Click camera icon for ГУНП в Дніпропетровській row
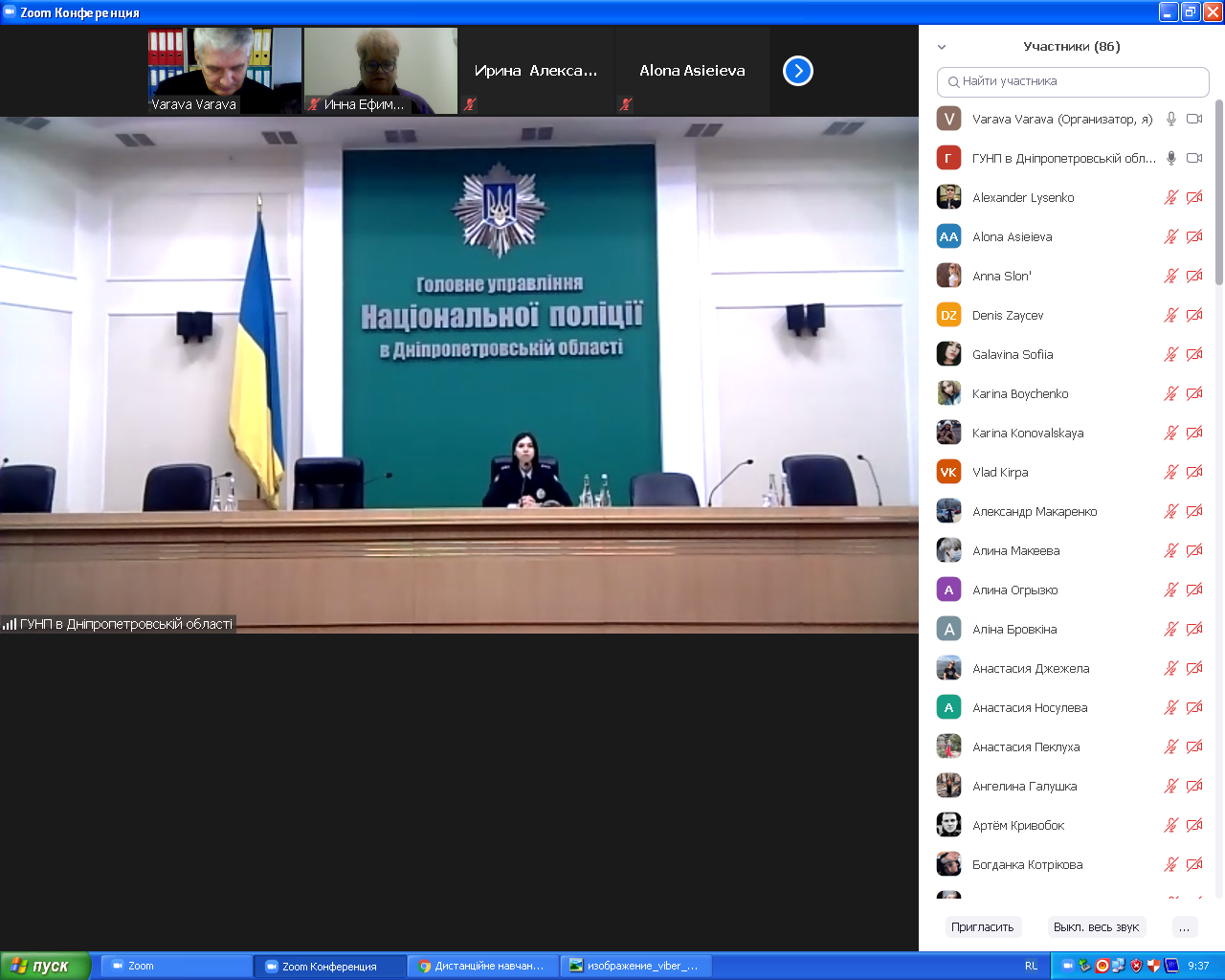This screenshot has width=1225, height=980. (x=1194, y=158)
